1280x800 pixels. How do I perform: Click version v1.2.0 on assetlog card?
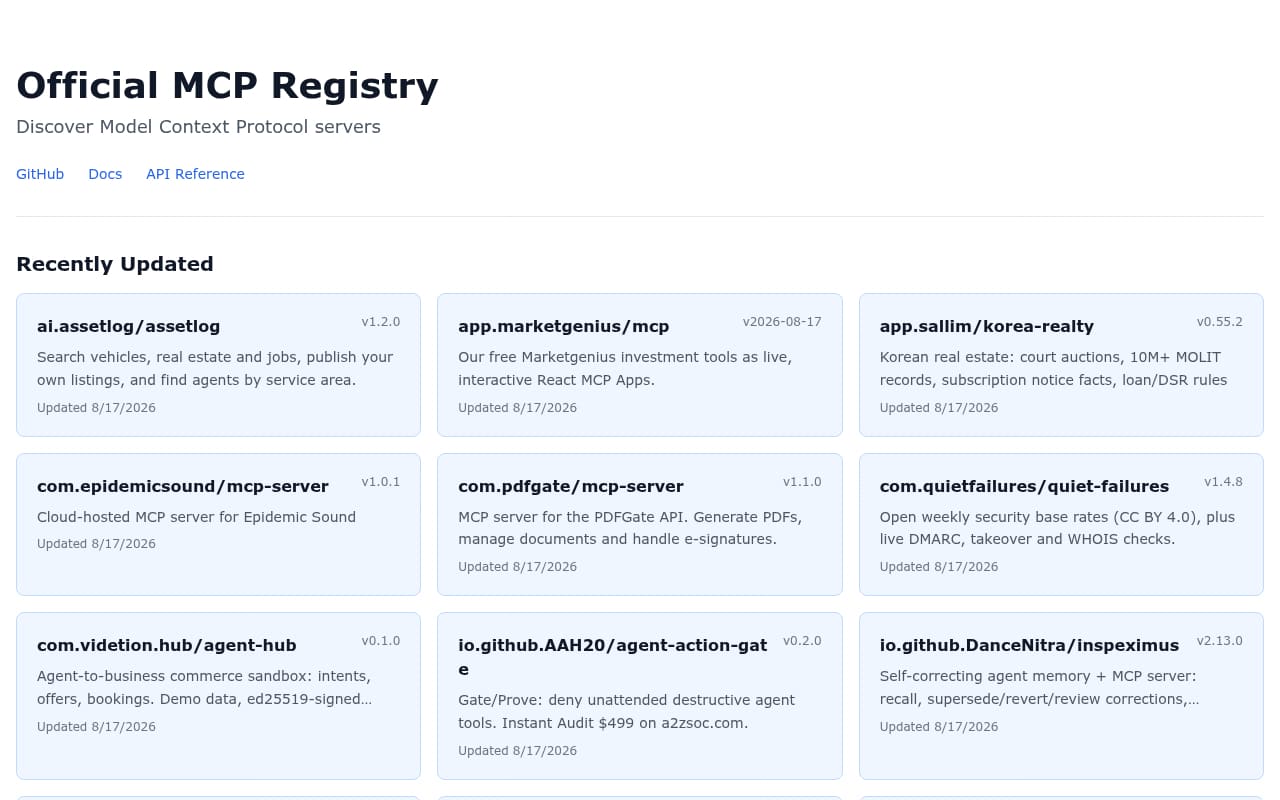click(381, 322)
